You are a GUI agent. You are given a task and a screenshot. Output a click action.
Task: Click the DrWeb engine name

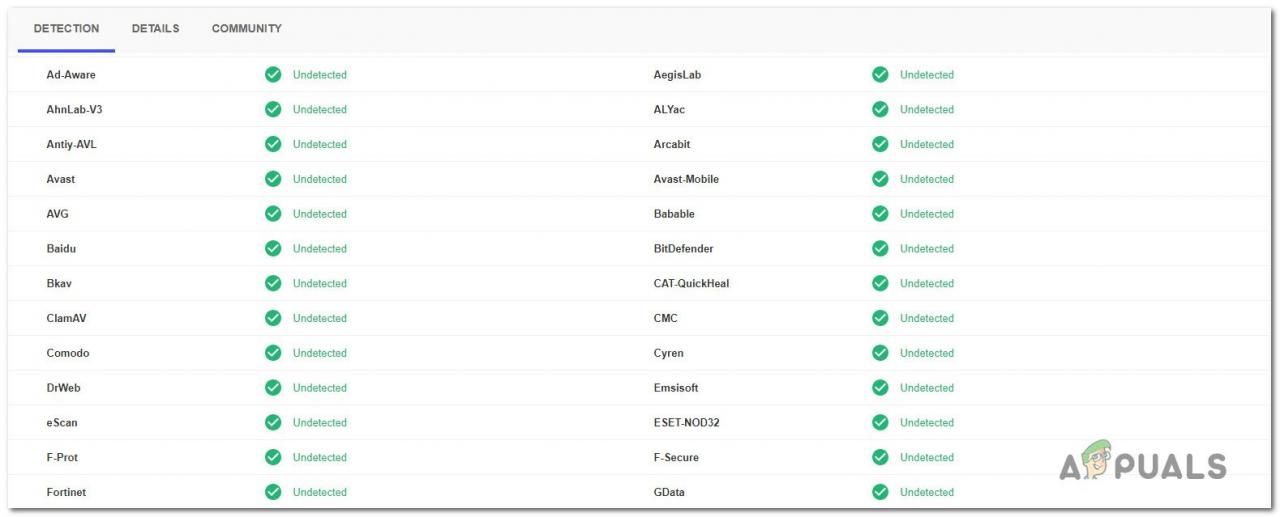63,388
